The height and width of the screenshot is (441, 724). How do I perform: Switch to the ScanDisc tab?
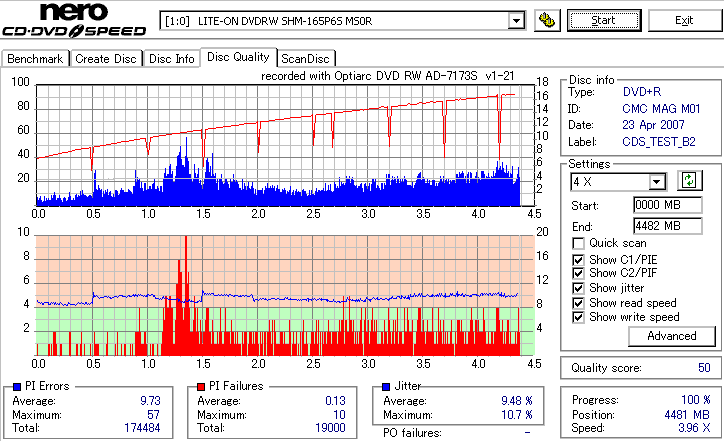pyautogui.click(x=305, y=59)
